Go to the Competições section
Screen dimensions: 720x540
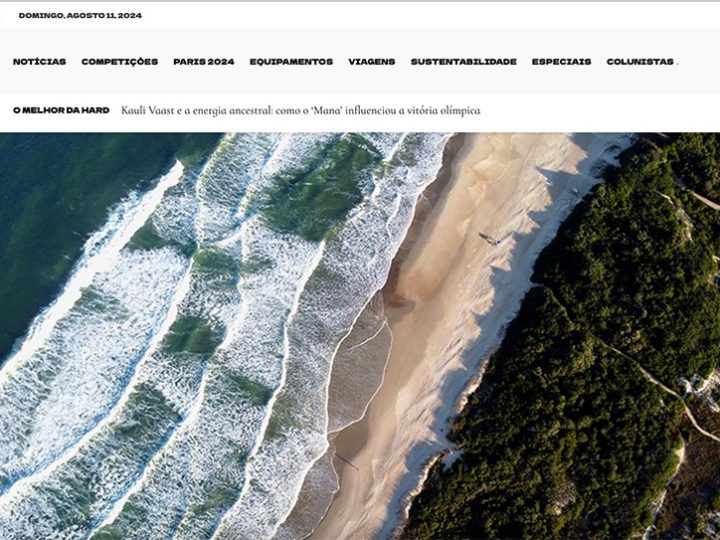pos(119,62)
